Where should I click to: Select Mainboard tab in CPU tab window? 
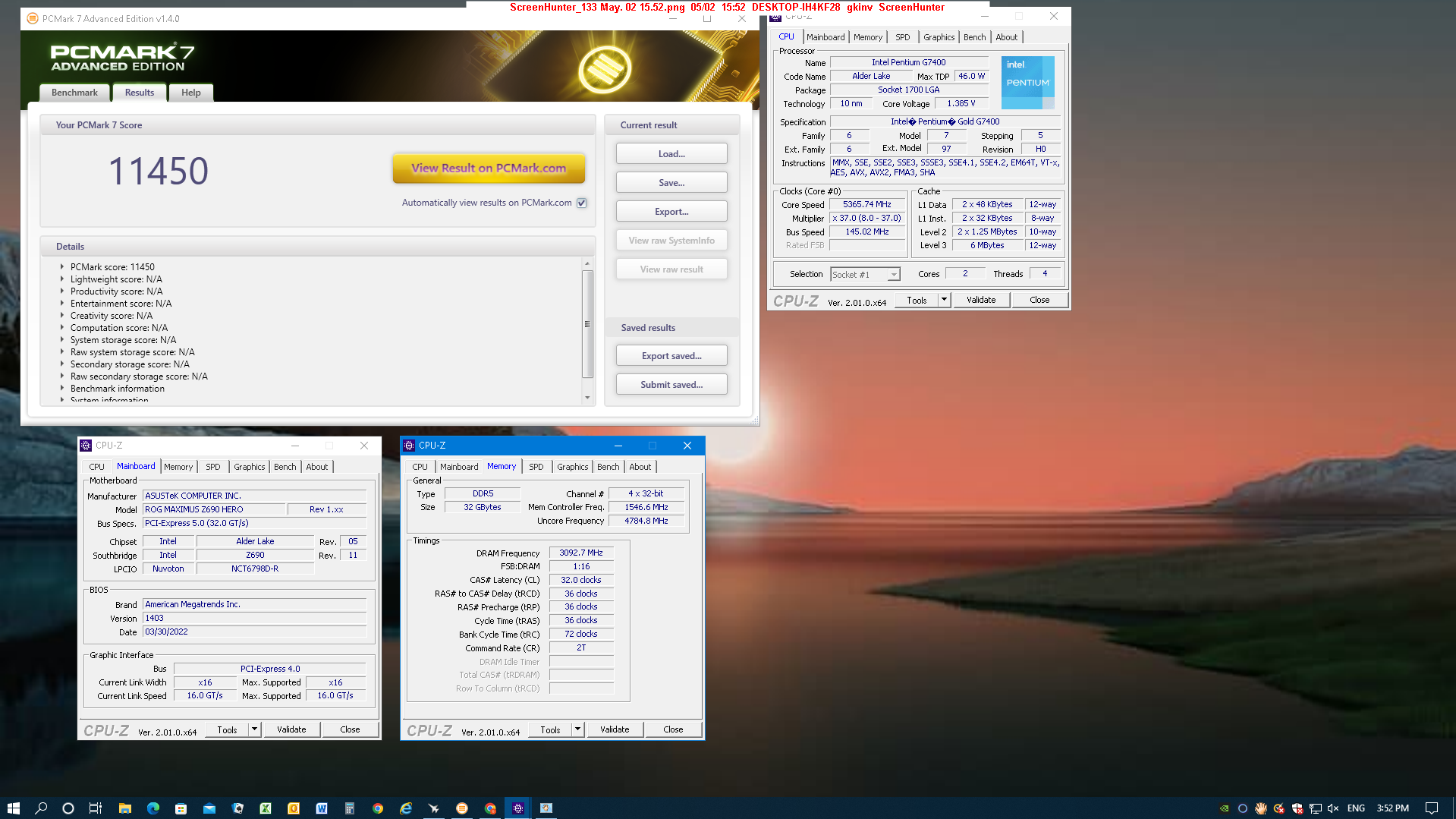tap(825, 37)
